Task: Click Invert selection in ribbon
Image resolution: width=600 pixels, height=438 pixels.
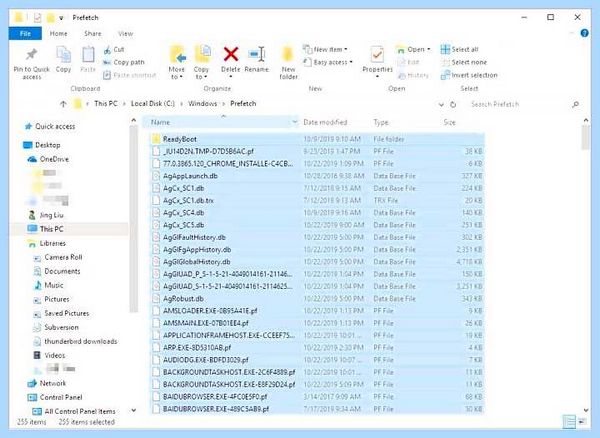Action: point(469,75)
